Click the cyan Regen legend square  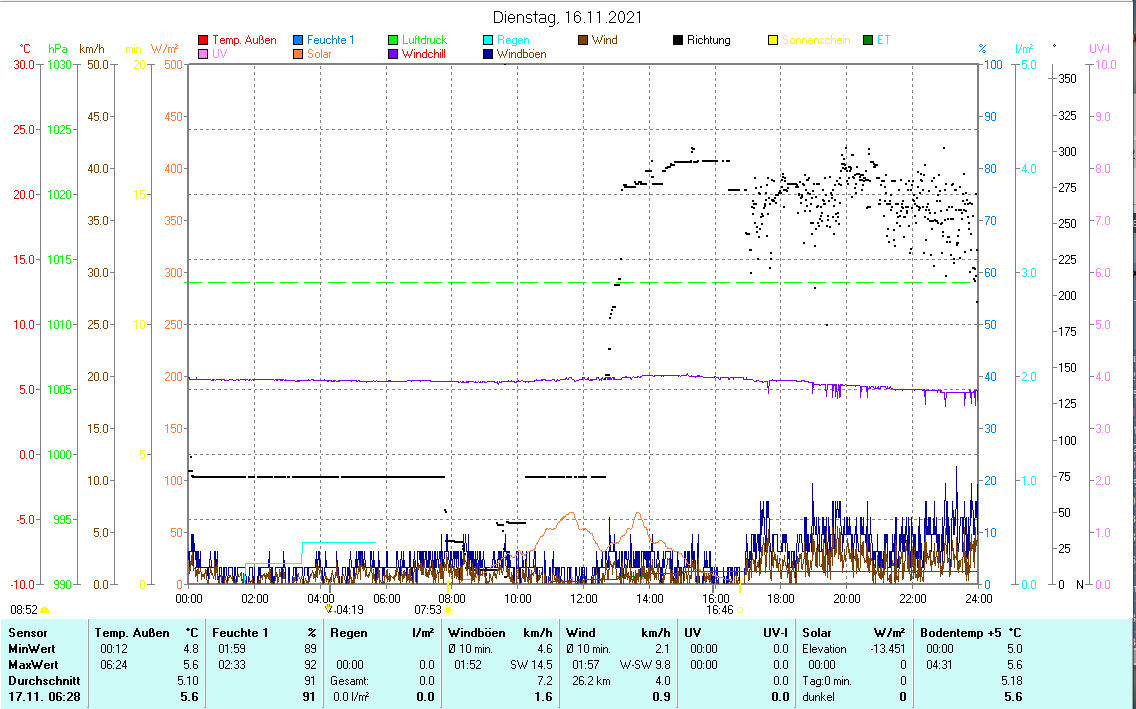(488, 41)
